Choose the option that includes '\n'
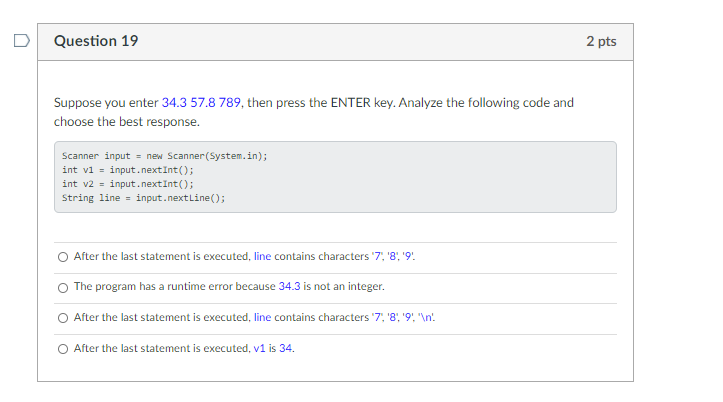The height and width of the screenshot is (402, 723). 63,318
